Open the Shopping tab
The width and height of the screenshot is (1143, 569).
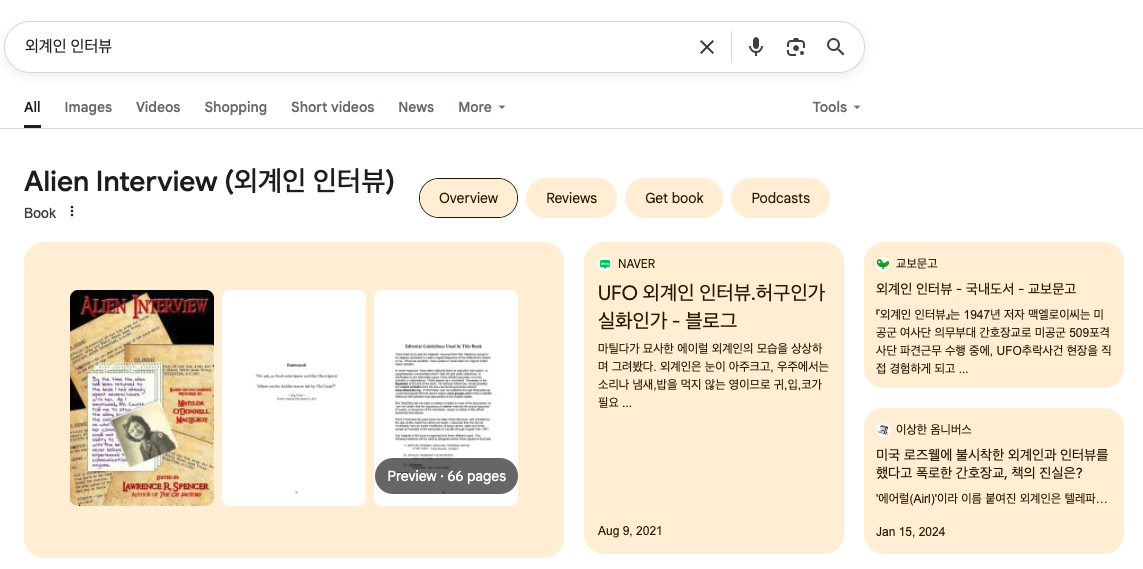coord(235,107)
